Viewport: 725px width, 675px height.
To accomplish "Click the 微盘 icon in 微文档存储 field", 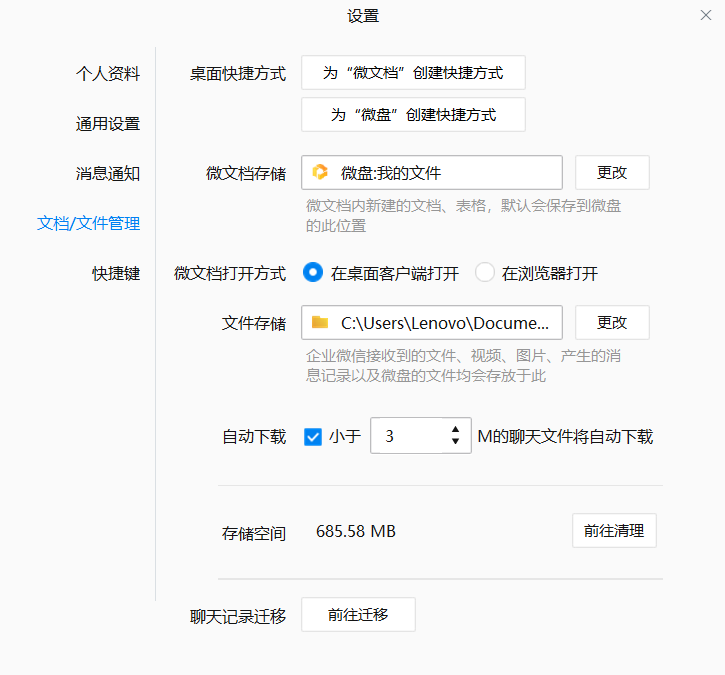I will (x=320, y=172).
